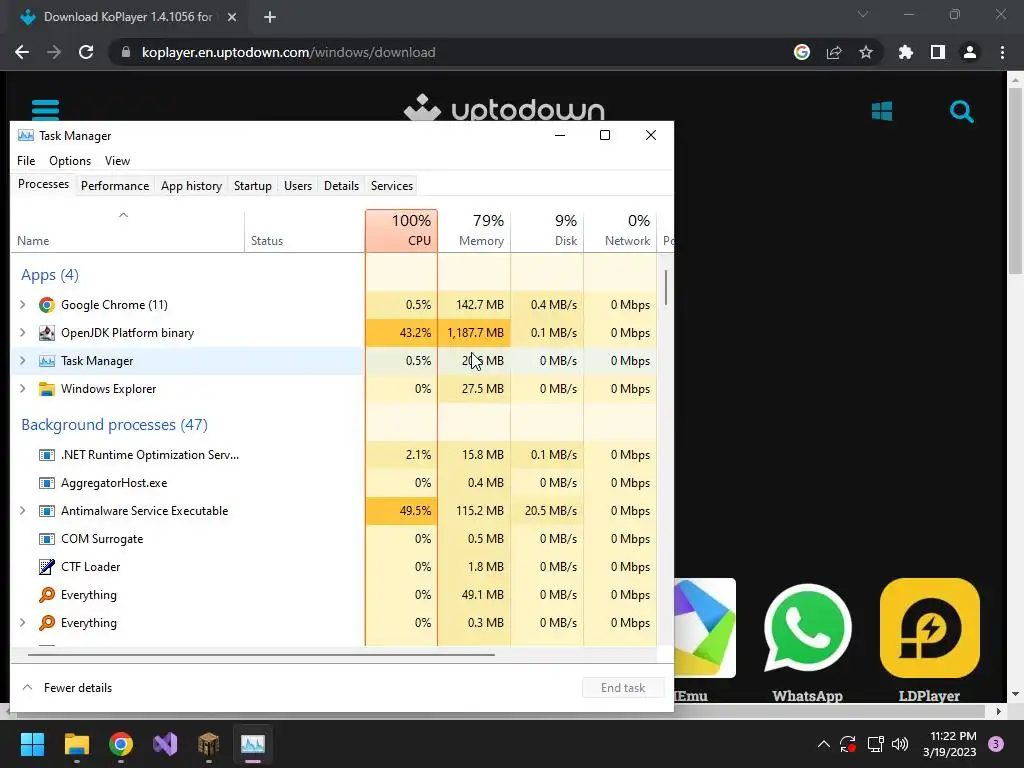Open Windows Start menu

[x=32, y=744]
